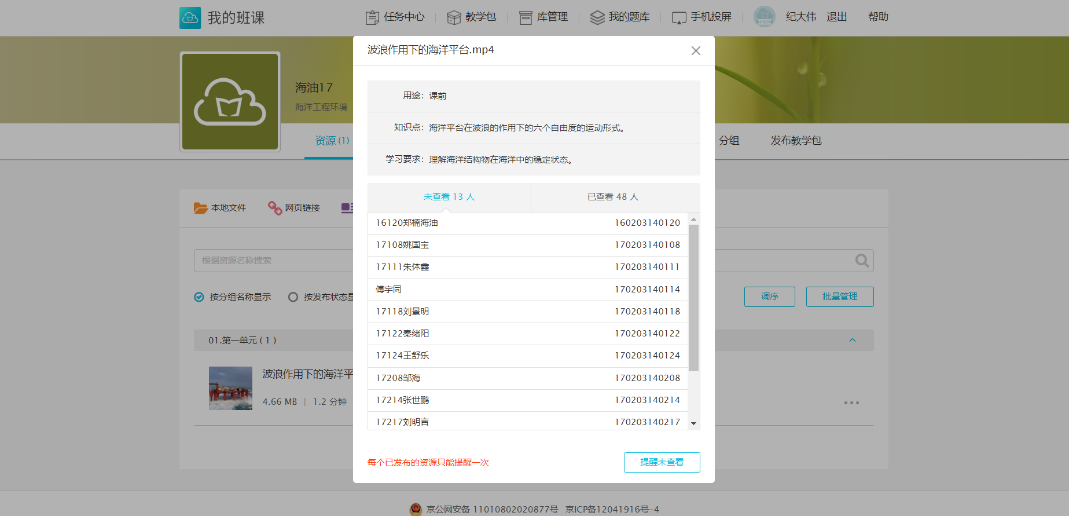
Task: Click the 手机投屏 screen cast icon
Action: pos(679,17)
